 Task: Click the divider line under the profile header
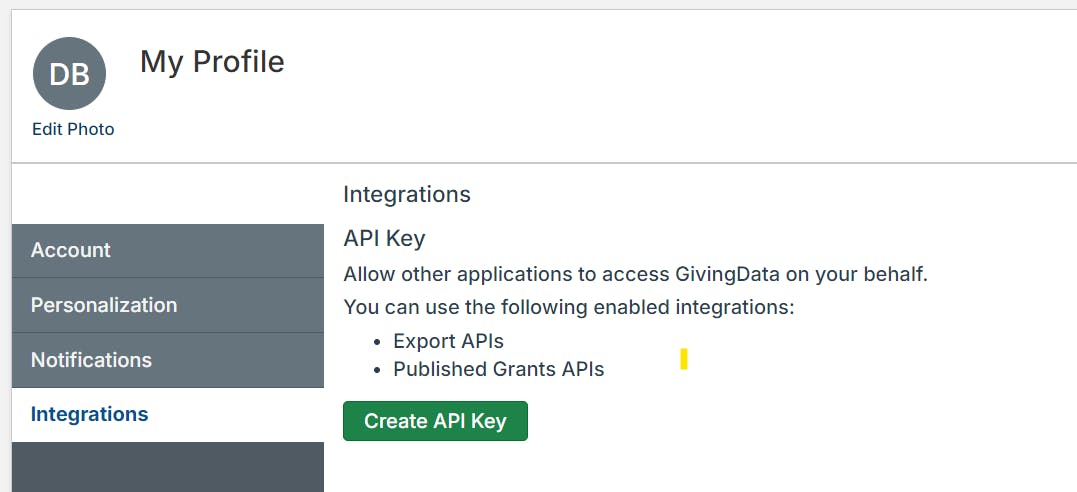coord(544,163)
